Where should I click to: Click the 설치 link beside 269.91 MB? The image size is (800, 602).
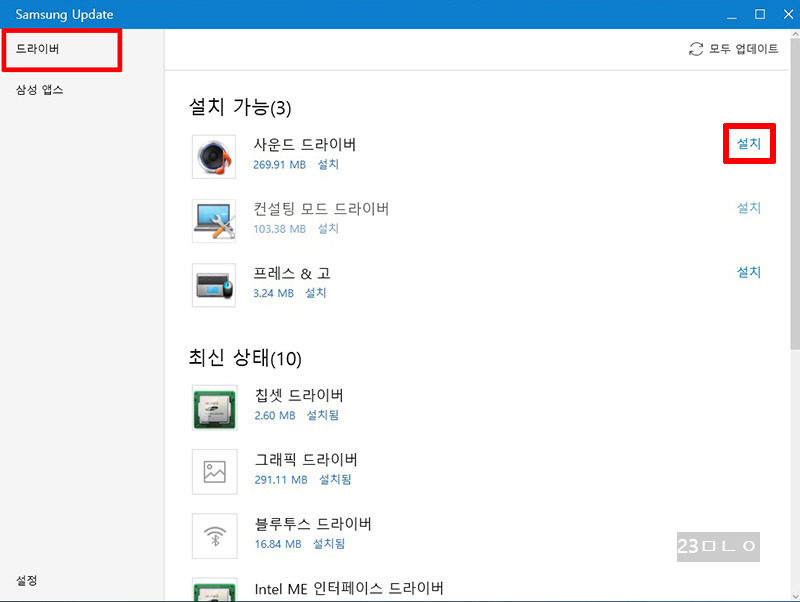(x=328, y=164)
